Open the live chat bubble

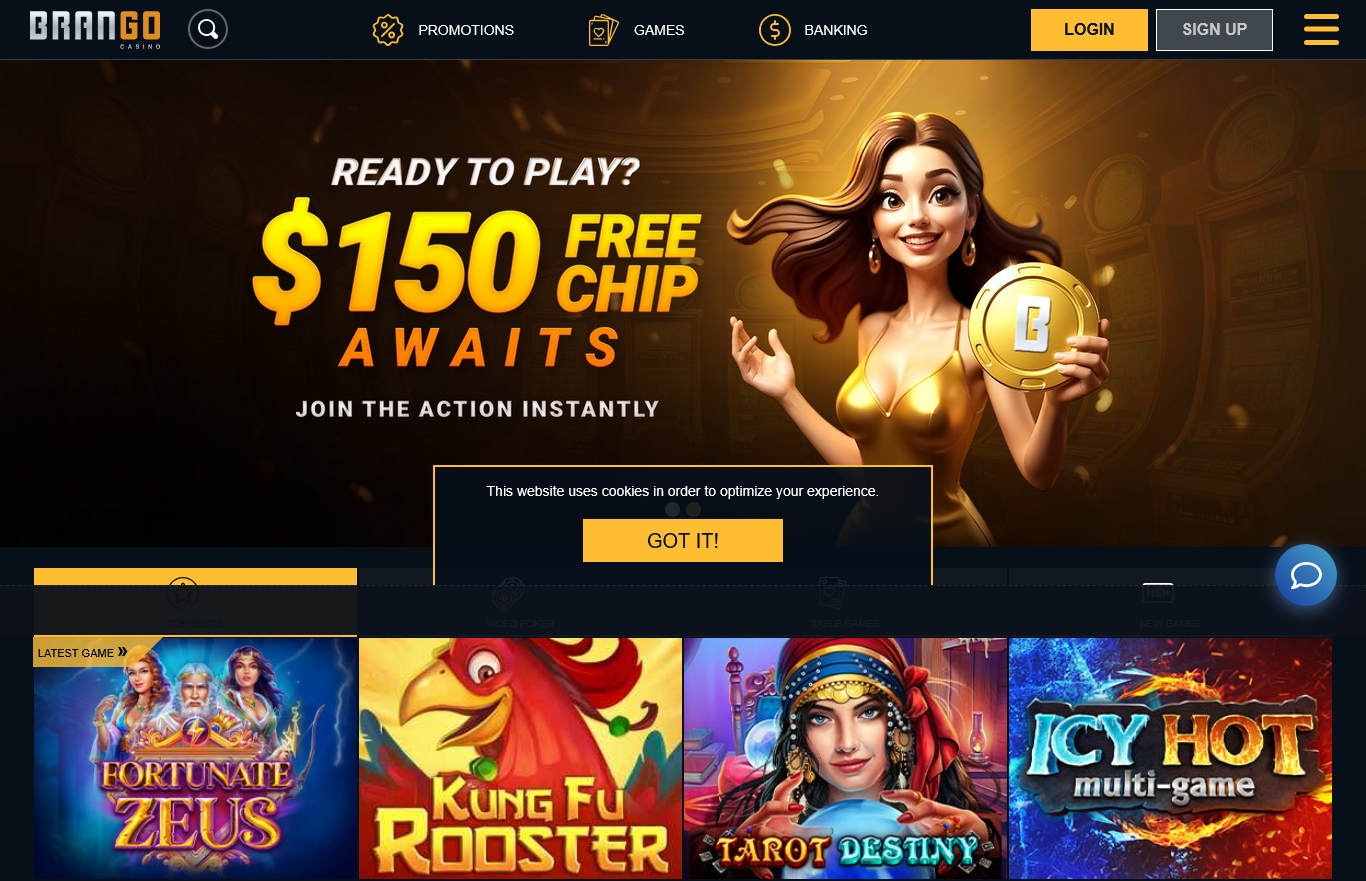(1306, 575)
